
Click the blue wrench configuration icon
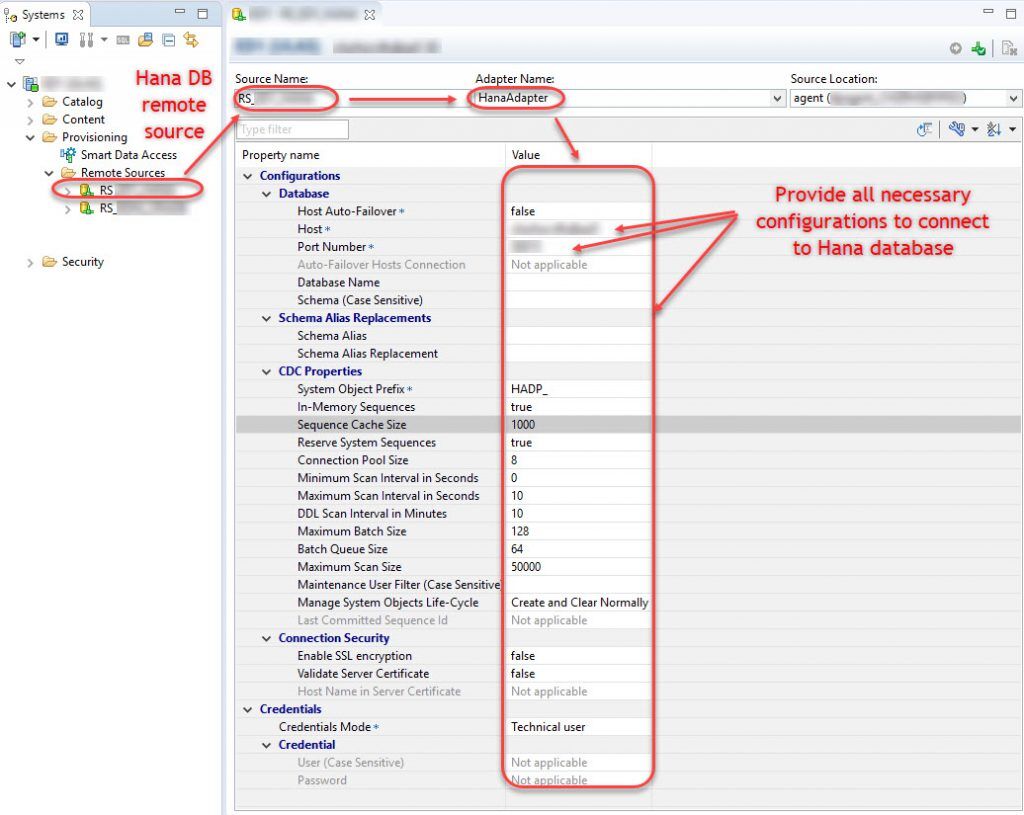[957, 129]
